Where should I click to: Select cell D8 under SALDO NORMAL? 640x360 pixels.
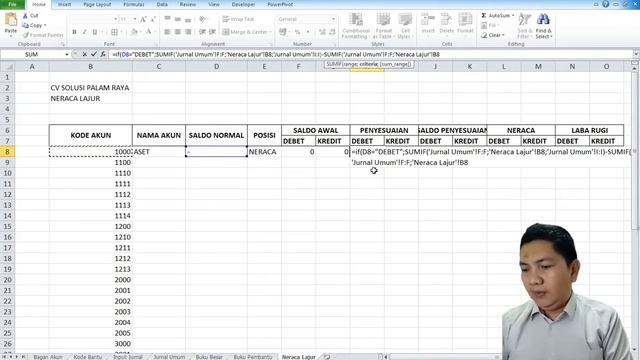pyautogui.click(x=216, y=151)
